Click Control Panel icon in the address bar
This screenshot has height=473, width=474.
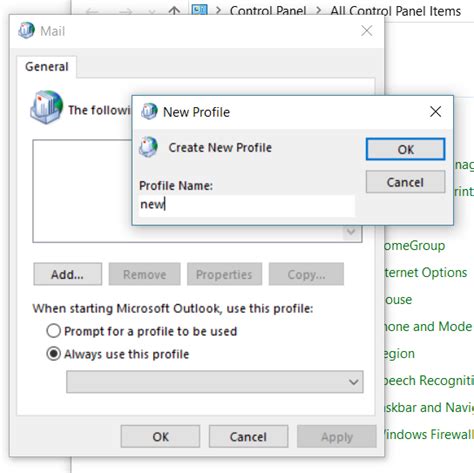[200, 10]
